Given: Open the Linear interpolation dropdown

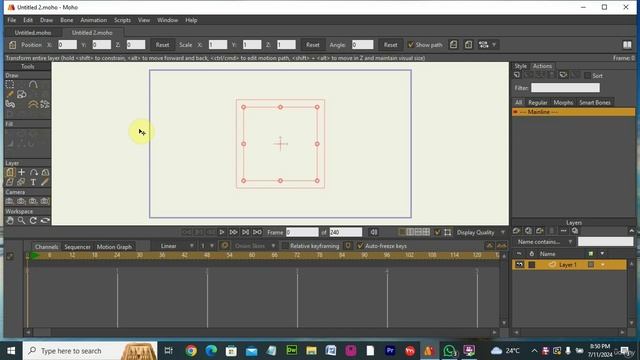Looking at the screenshot, I should pyautogui.click(x=176, y=246).
